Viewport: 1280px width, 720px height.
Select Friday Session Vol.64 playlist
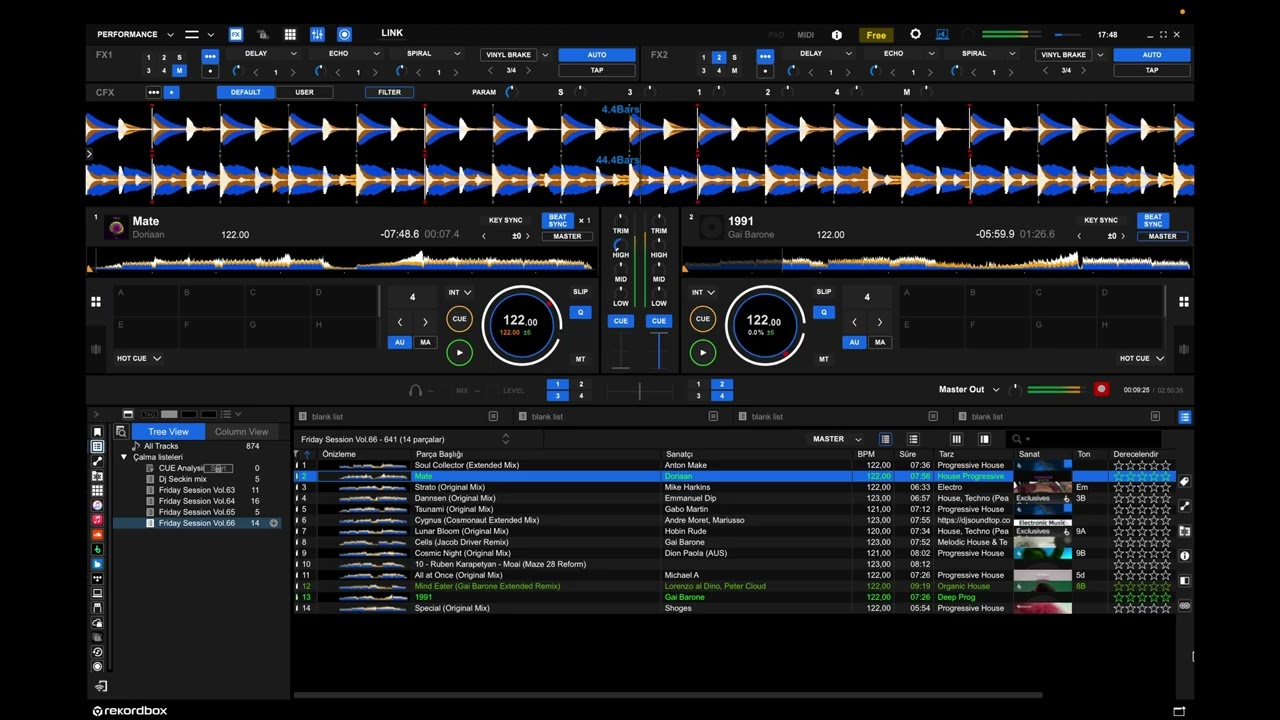(196, 501)
